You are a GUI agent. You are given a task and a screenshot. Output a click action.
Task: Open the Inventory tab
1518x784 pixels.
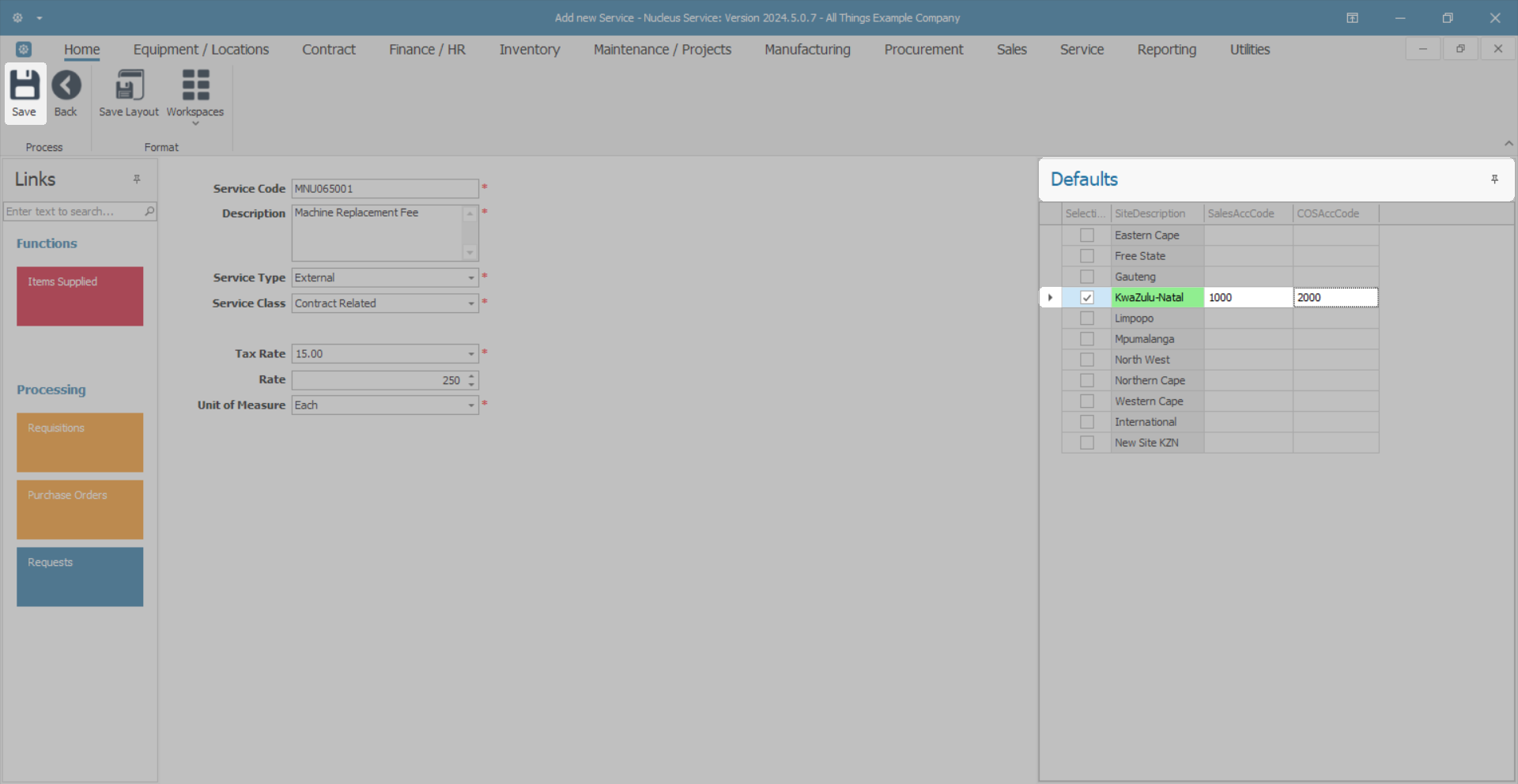click(530, 49)
